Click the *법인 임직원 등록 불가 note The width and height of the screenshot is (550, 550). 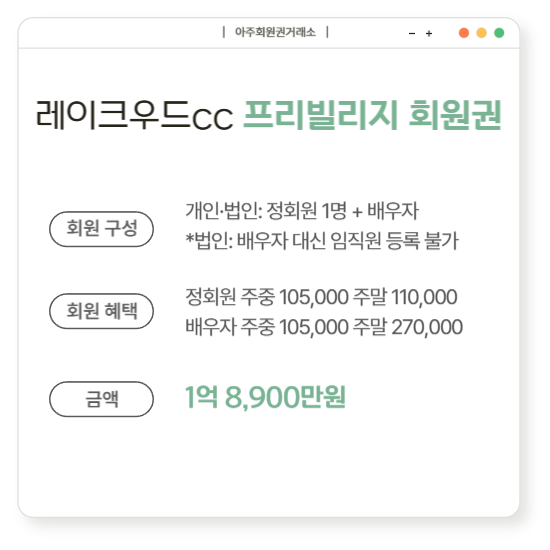[322, 241]
